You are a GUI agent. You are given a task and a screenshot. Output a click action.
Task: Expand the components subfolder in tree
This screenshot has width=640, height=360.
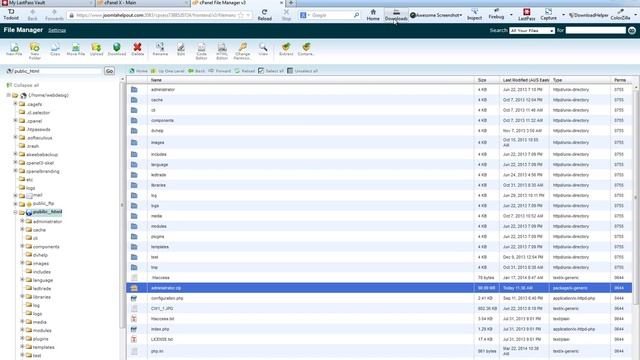pyautogui.click(x=22, y=246)
